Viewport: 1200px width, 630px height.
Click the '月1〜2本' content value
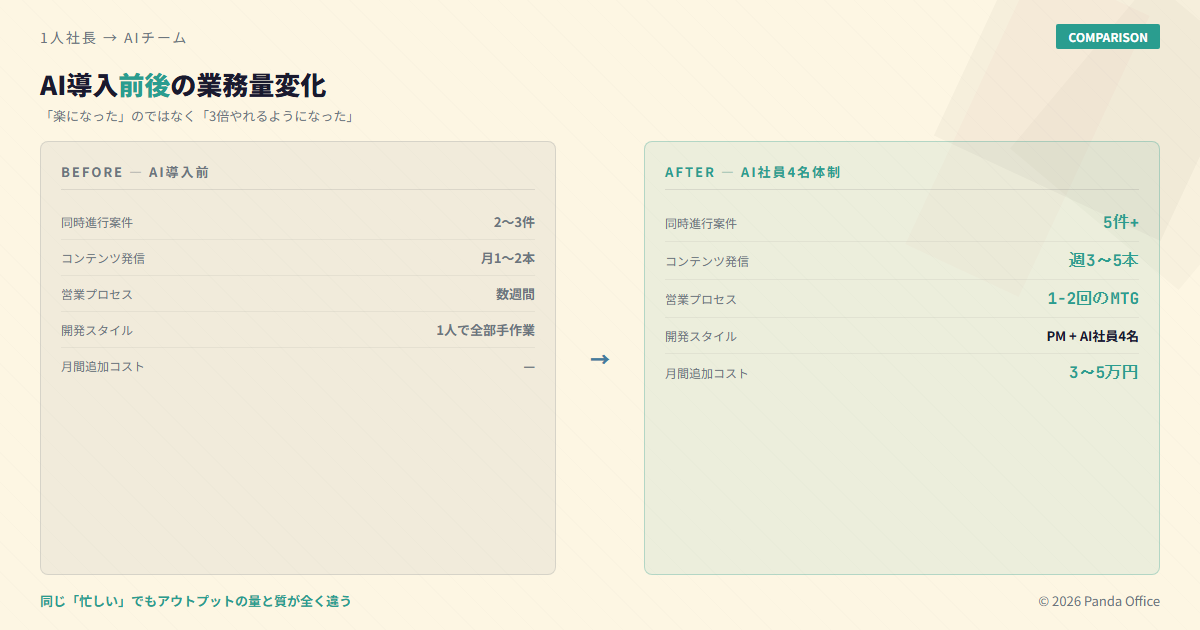coord(507,258)
